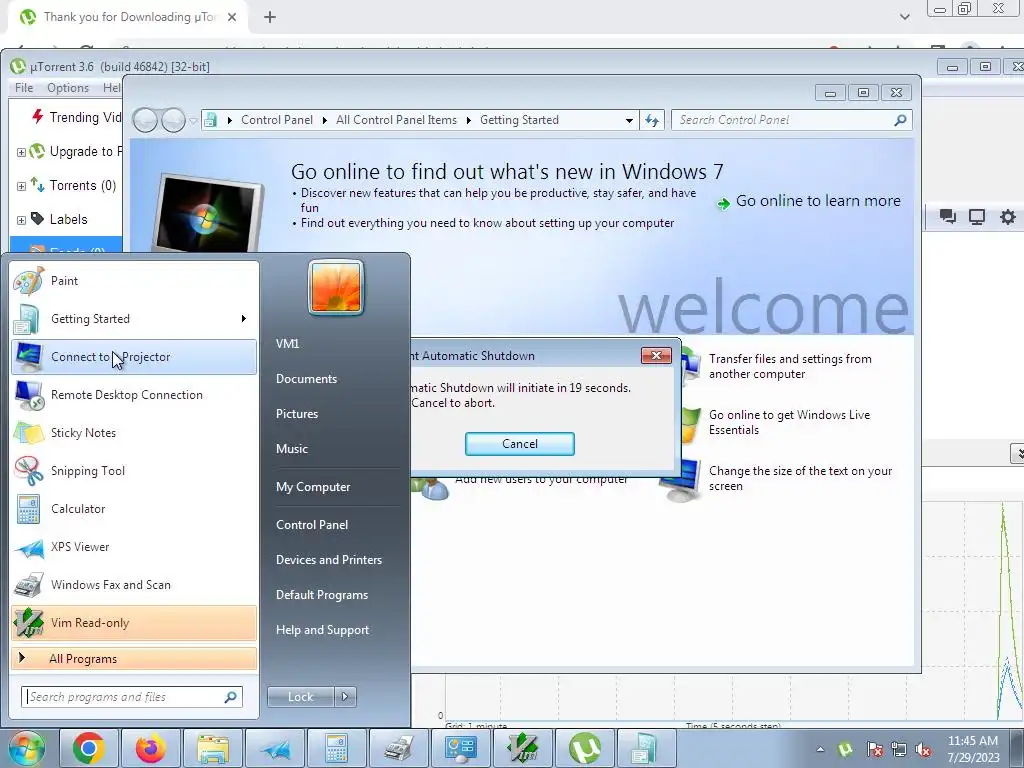This screenshot has height=768, width=1024.
Task: Open the uTorrent File menu
Action: (x=24, y=88)
